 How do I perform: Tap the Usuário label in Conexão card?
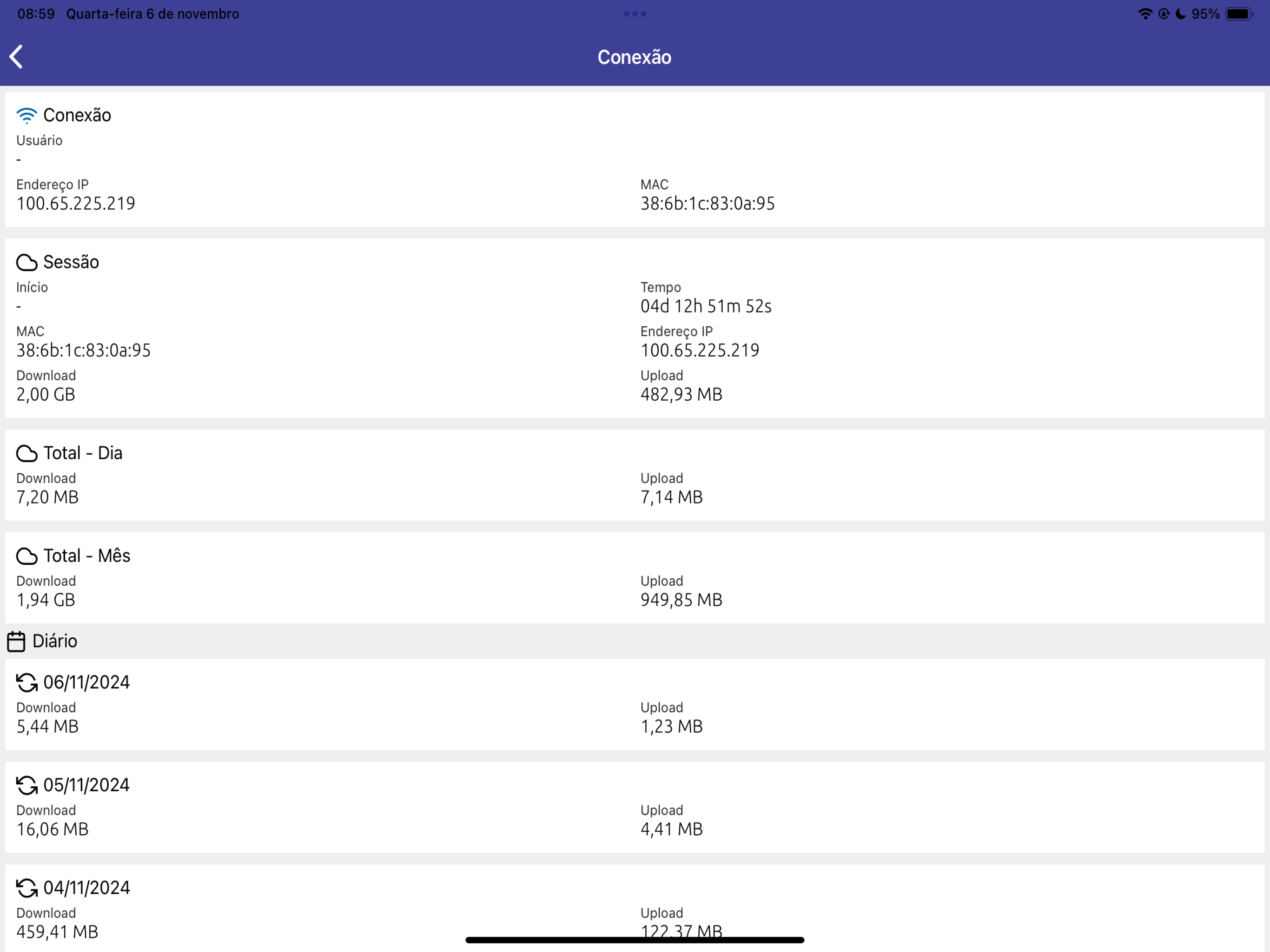click(x=39, y=140)
